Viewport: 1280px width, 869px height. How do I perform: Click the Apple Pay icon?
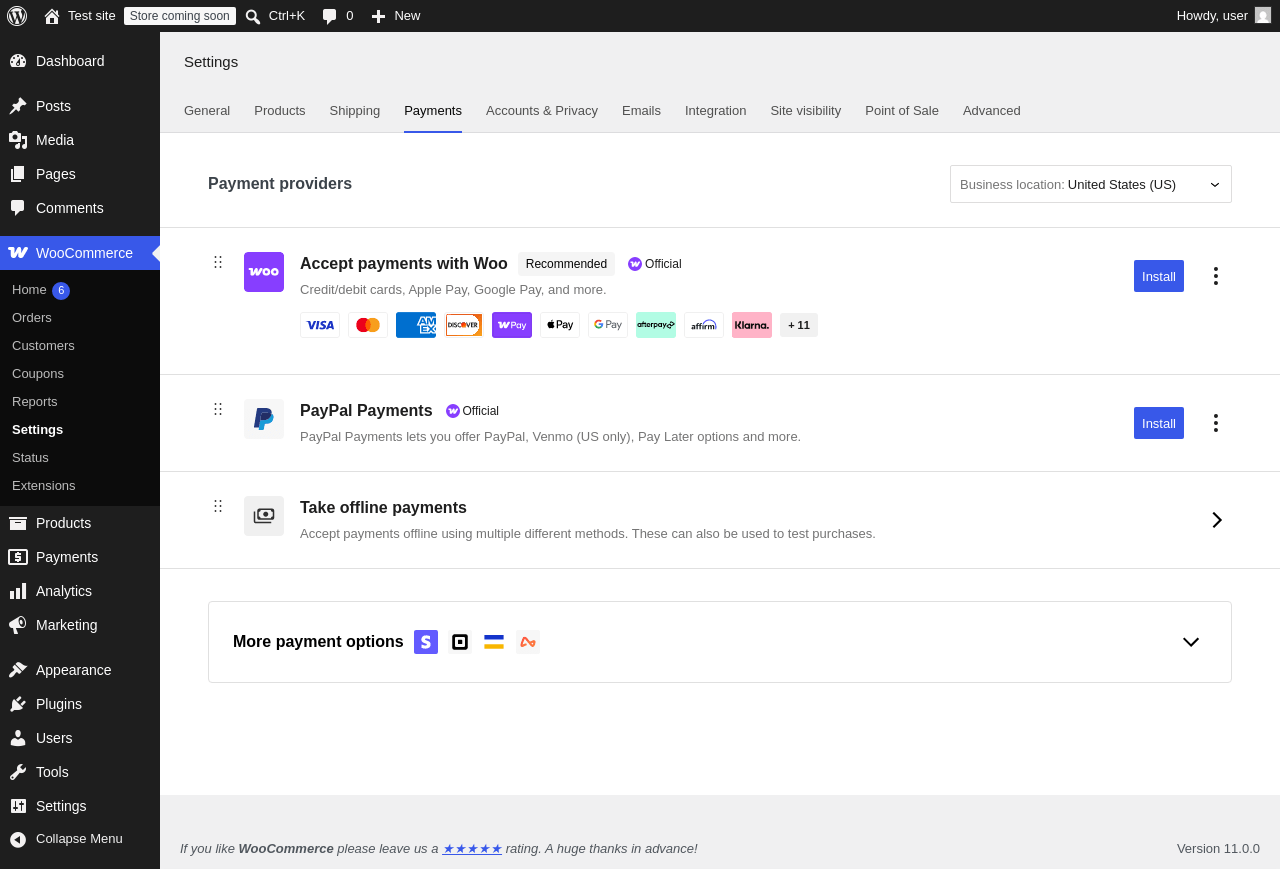[x=560, y=325]
